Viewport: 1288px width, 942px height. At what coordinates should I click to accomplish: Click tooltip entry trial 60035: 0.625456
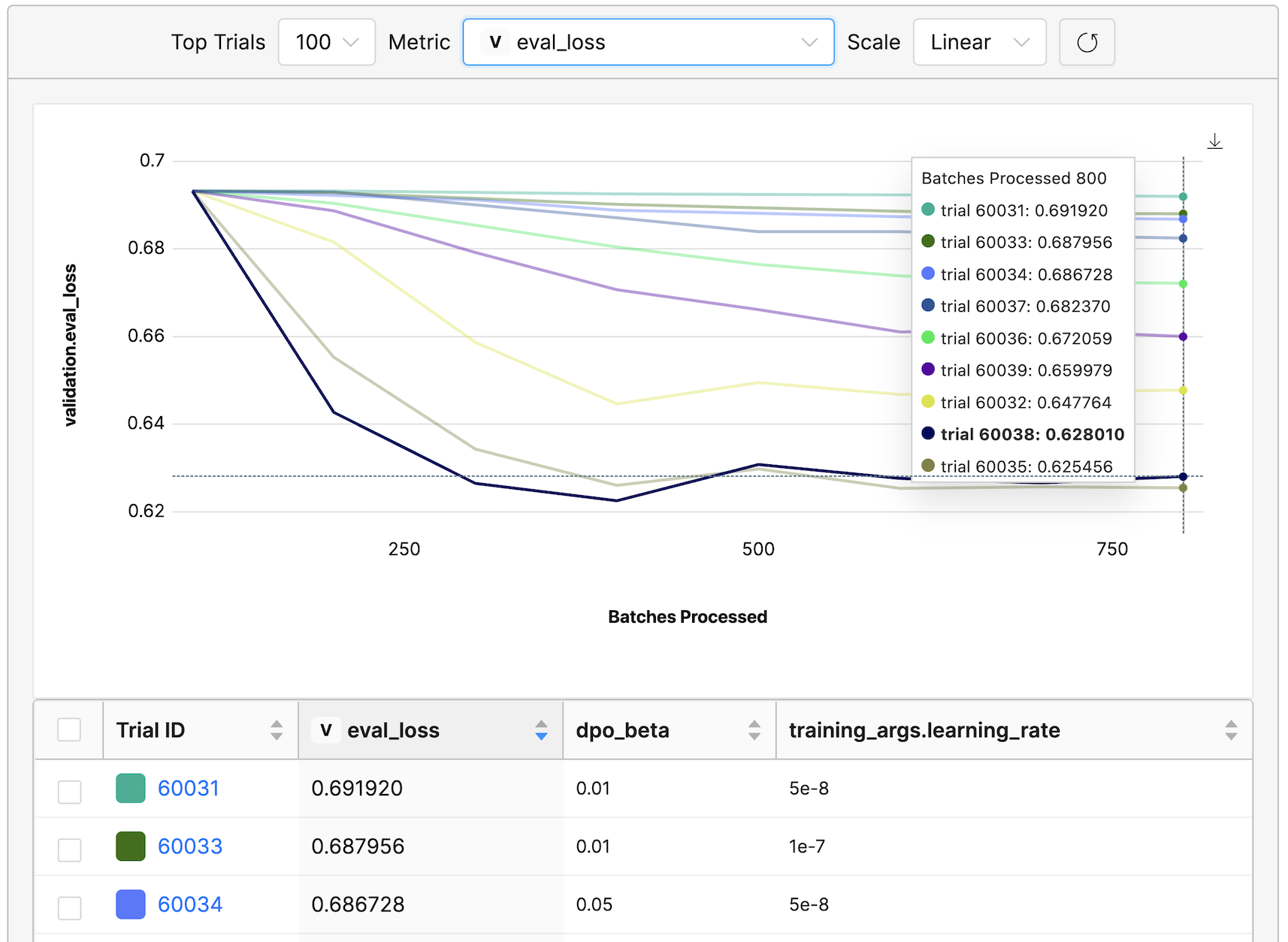point(1017,466)
